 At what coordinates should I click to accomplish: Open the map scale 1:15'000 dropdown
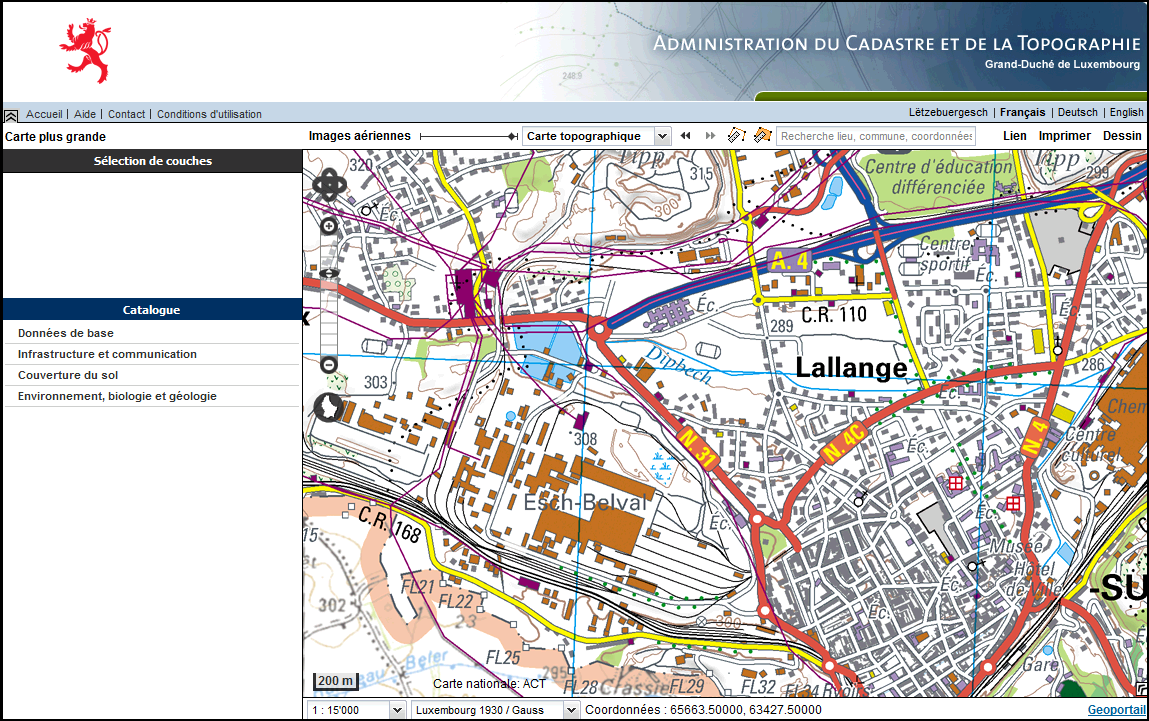pos(355,710)
